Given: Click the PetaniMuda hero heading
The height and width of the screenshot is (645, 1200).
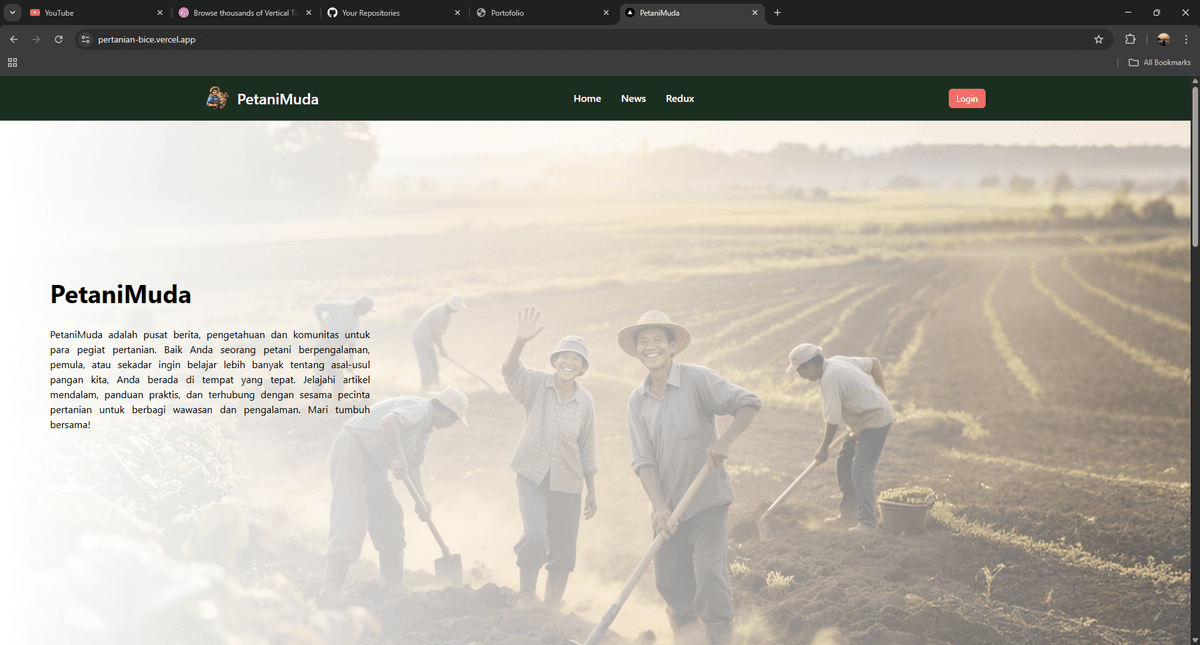Looking at the screenshot, I should coord(120,294).
